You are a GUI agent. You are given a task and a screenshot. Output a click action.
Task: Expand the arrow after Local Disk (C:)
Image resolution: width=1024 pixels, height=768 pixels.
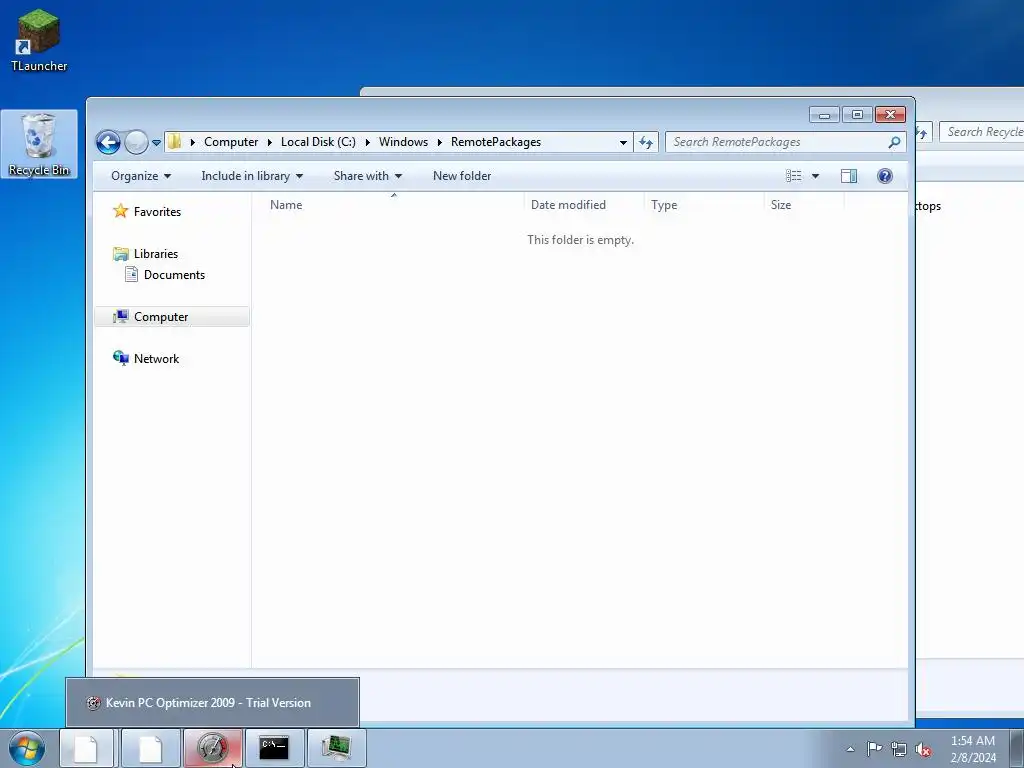click(368, 142)
